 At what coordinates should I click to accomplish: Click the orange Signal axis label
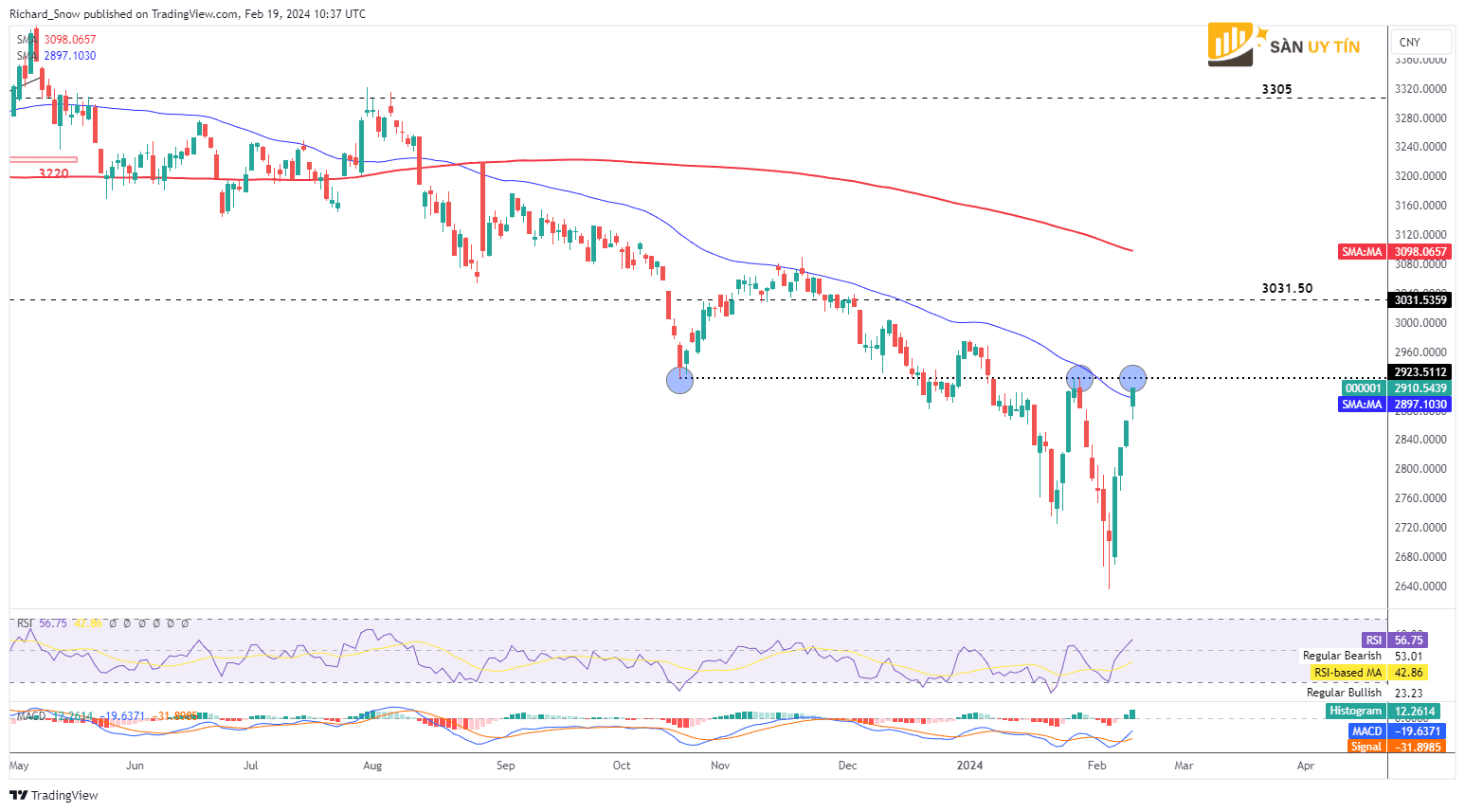tap(1366, 747)
